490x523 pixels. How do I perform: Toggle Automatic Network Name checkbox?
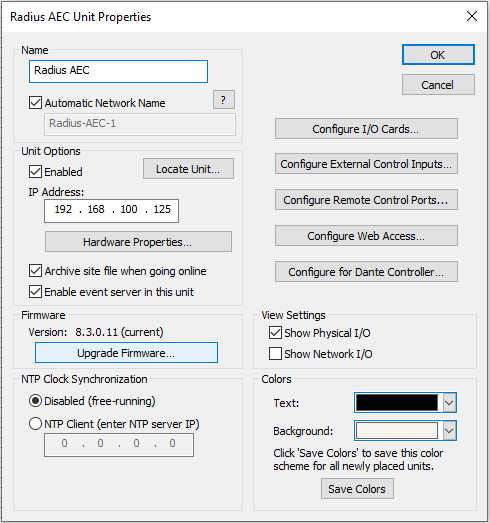35,103
